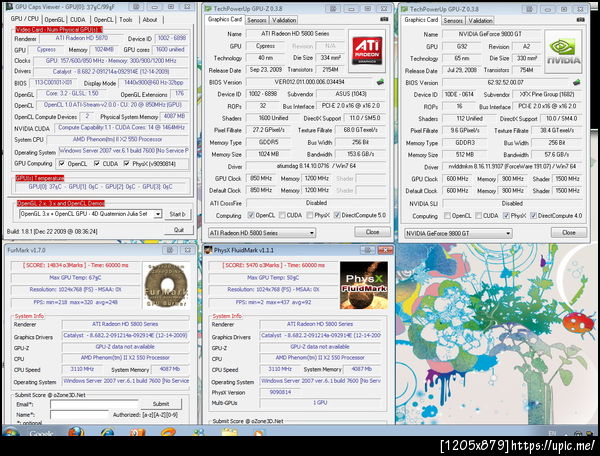
Task: Launch Firefox from the taskbar
Action: tap(76, 432)
